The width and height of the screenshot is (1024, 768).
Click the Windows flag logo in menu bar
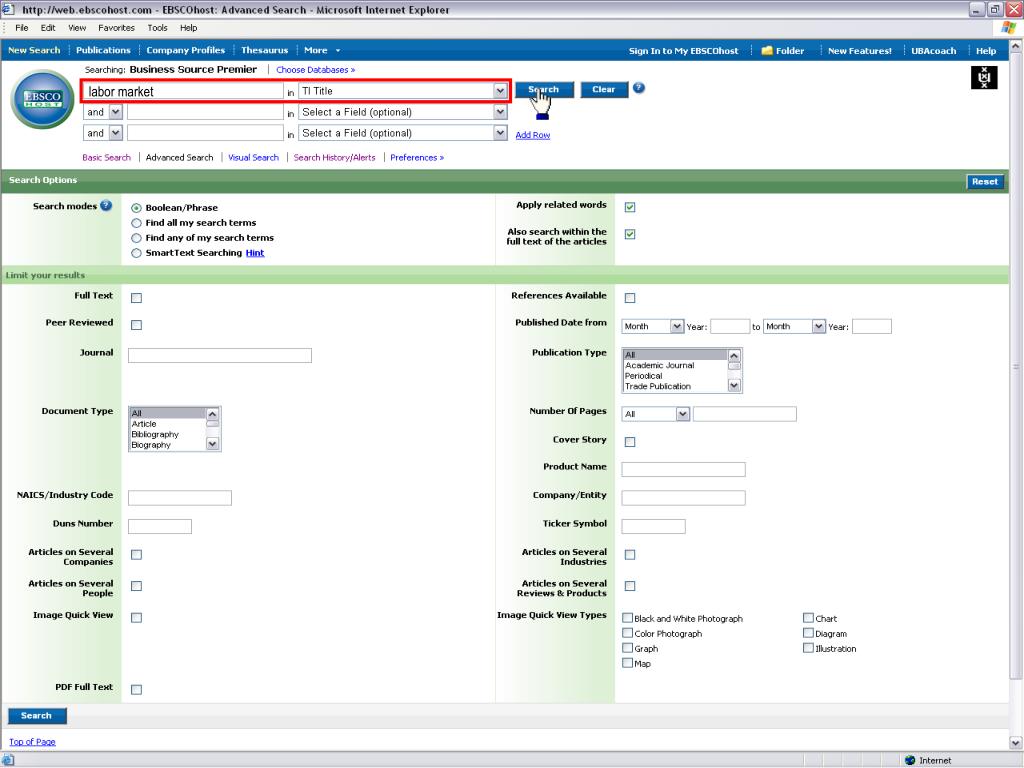[x=1008, y=27]
